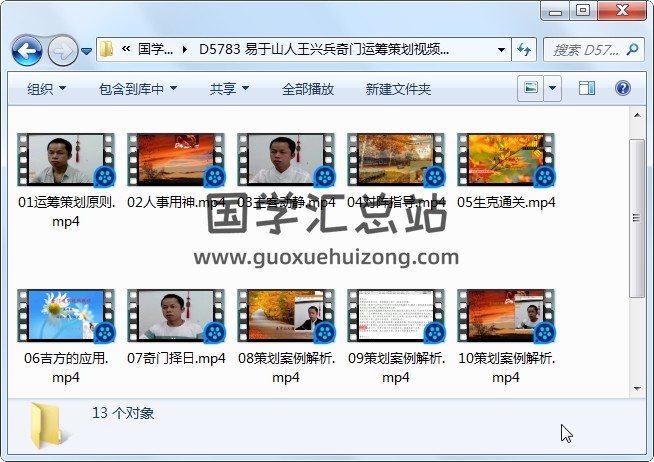Click the Back navigation arrow

tap(26, 49)
